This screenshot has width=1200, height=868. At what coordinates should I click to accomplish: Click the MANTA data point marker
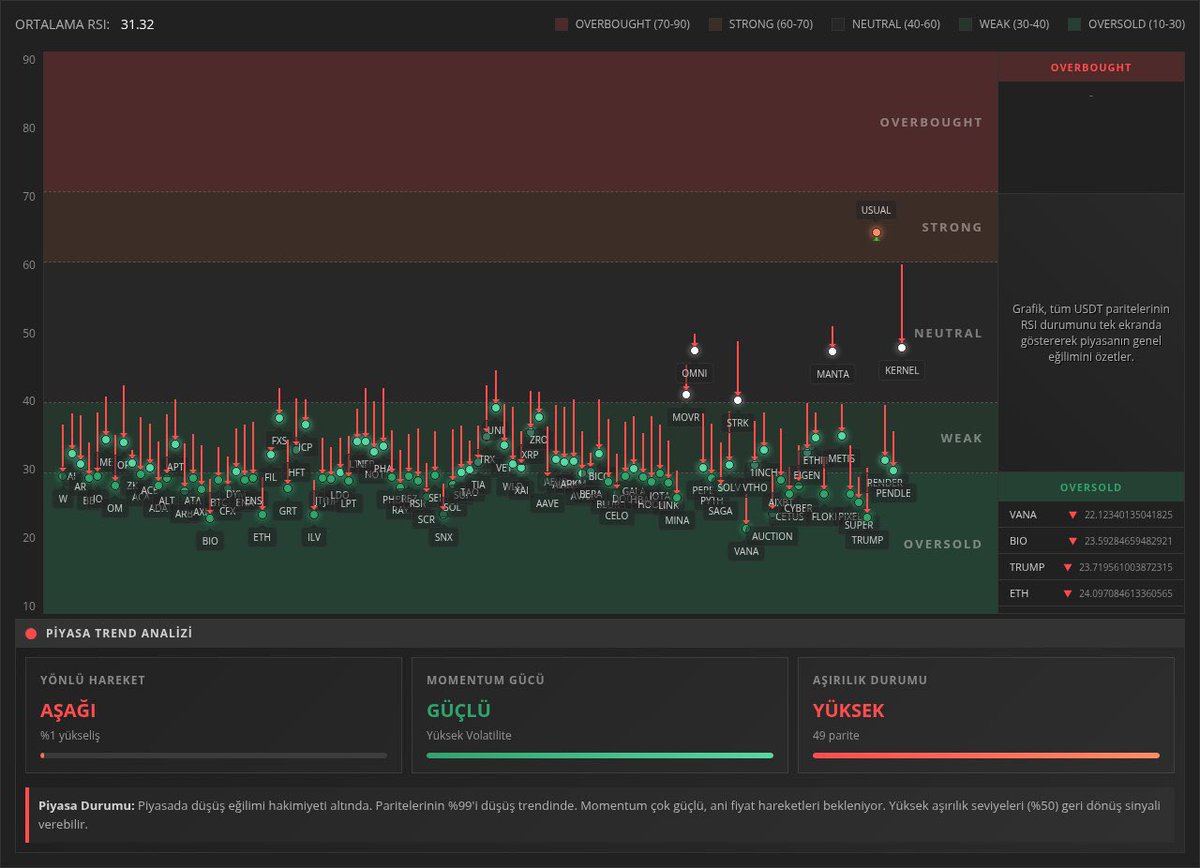click(832, 351)
